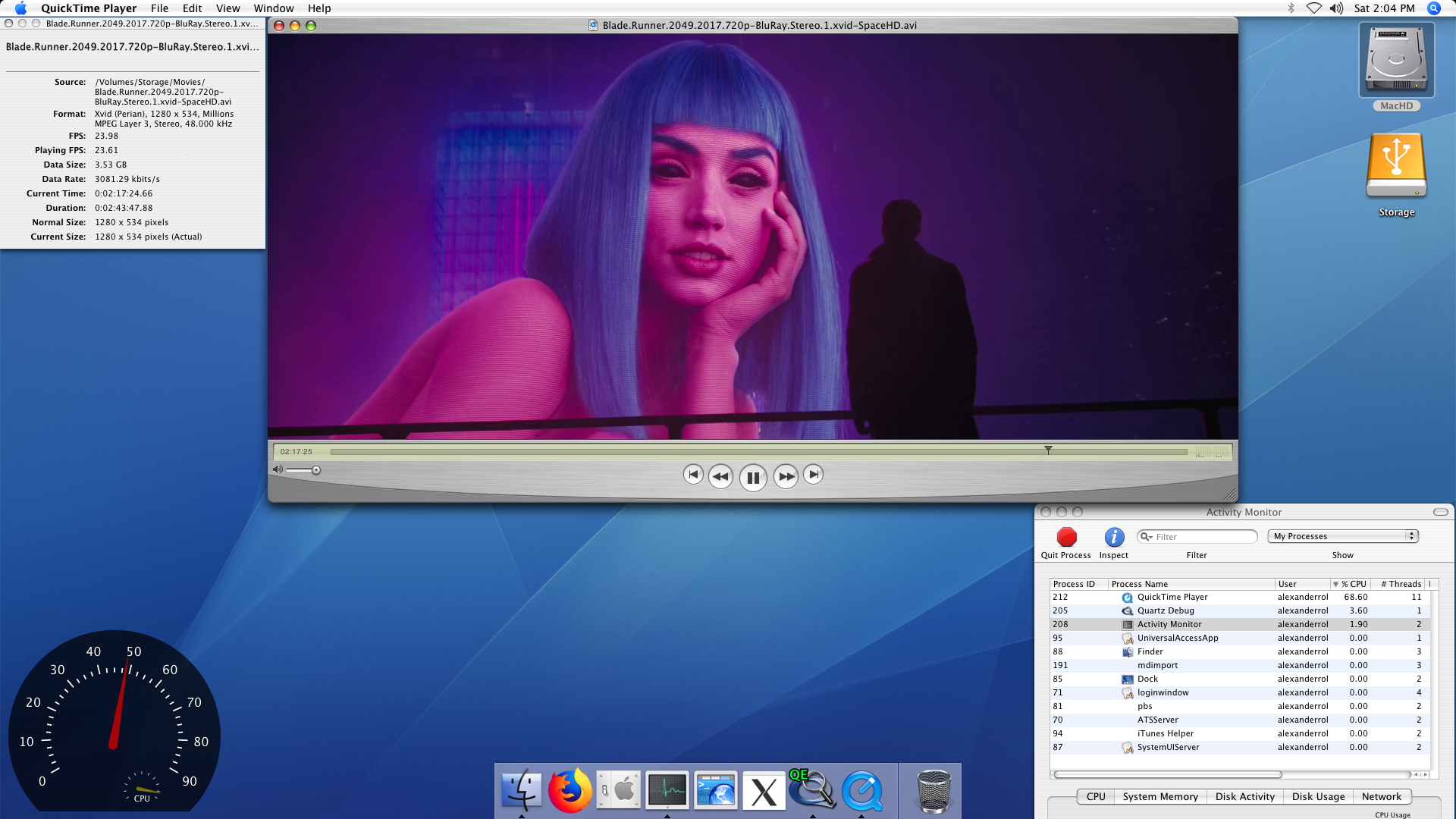
Task: Click the QuickTime volume speaker icon
Action: [x=278, y=470]
